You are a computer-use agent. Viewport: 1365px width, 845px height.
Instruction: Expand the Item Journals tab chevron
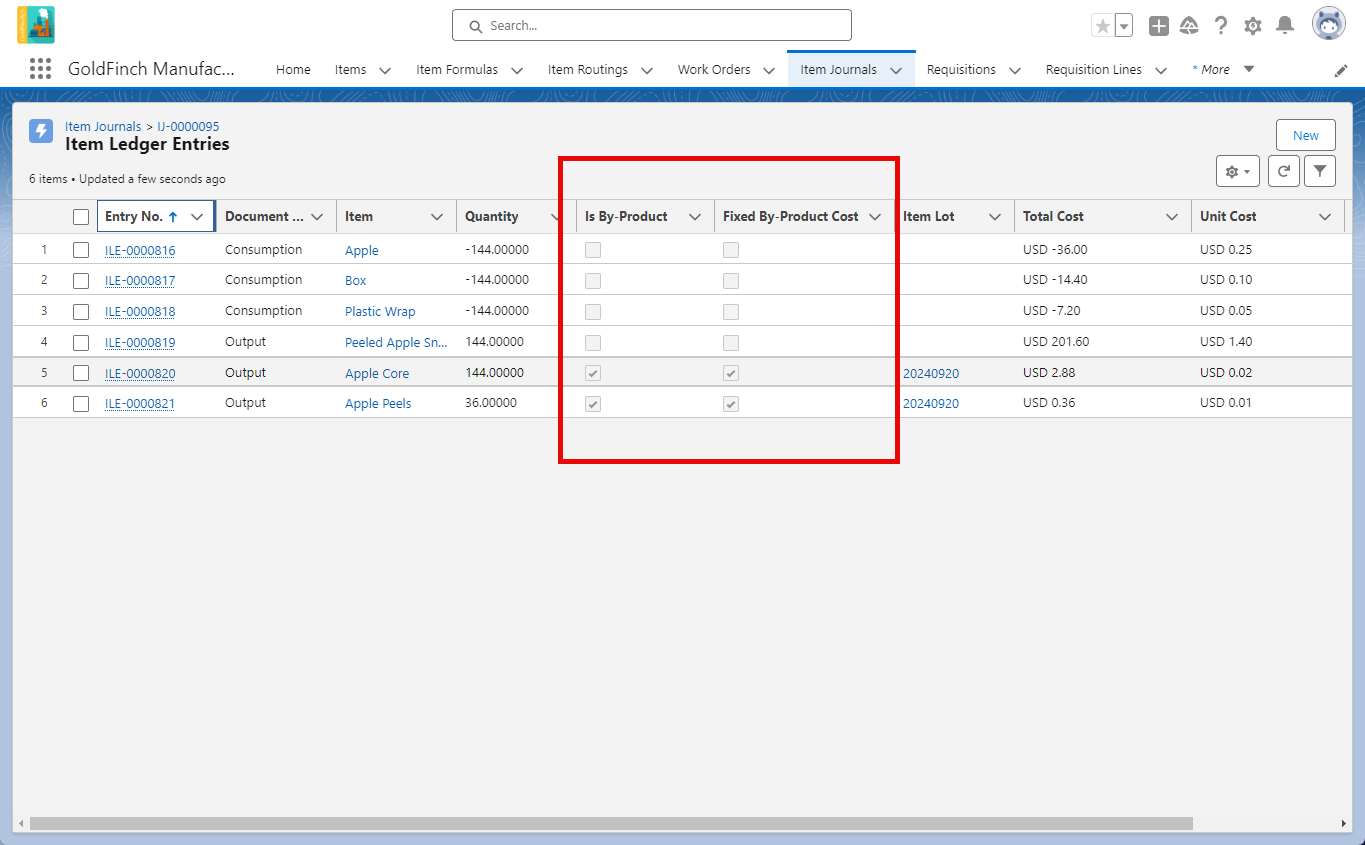point(896,70)
